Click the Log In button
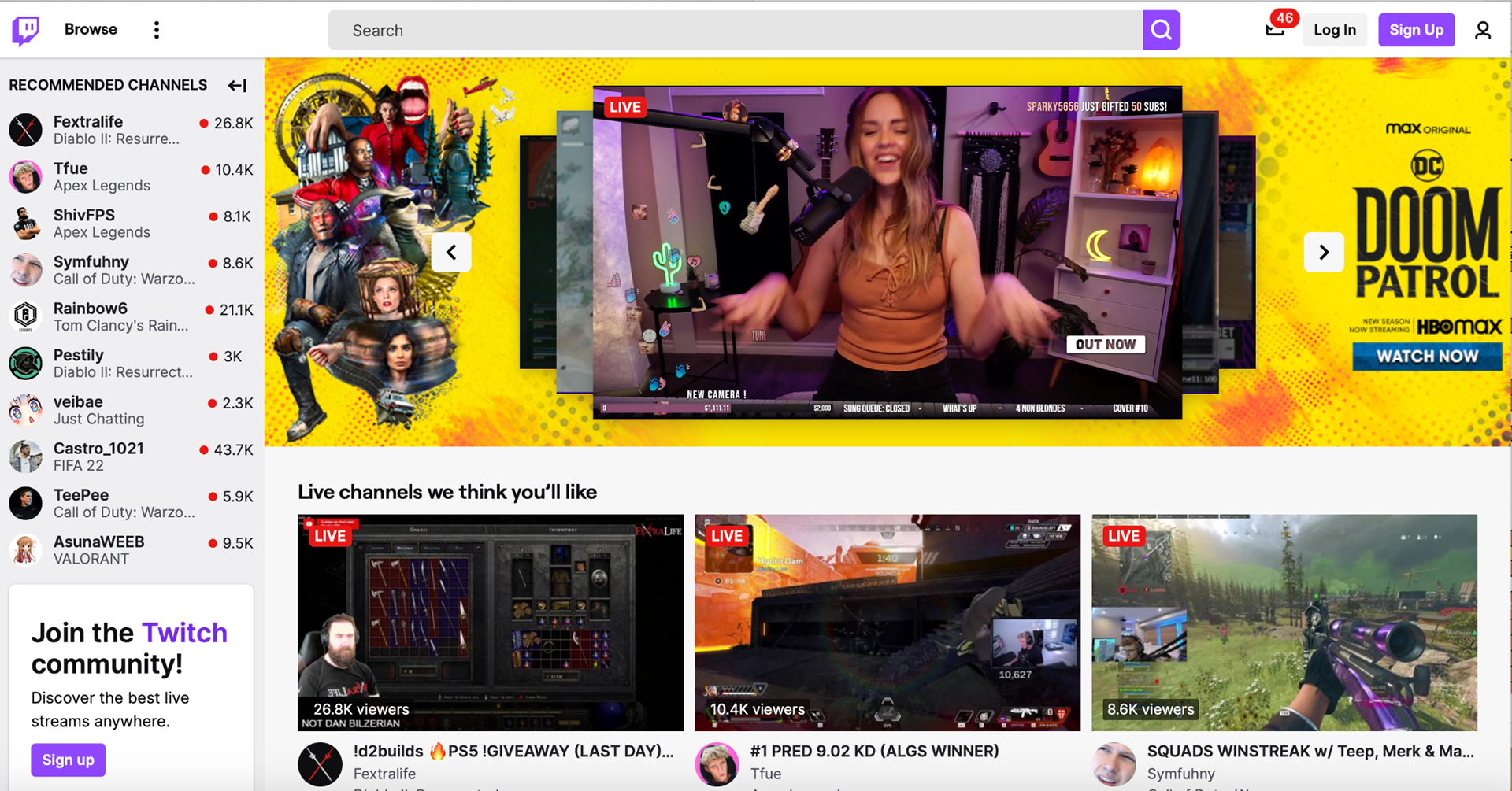The height and width of the screenshot is (791, 1512). click(x=1335, y=30)
